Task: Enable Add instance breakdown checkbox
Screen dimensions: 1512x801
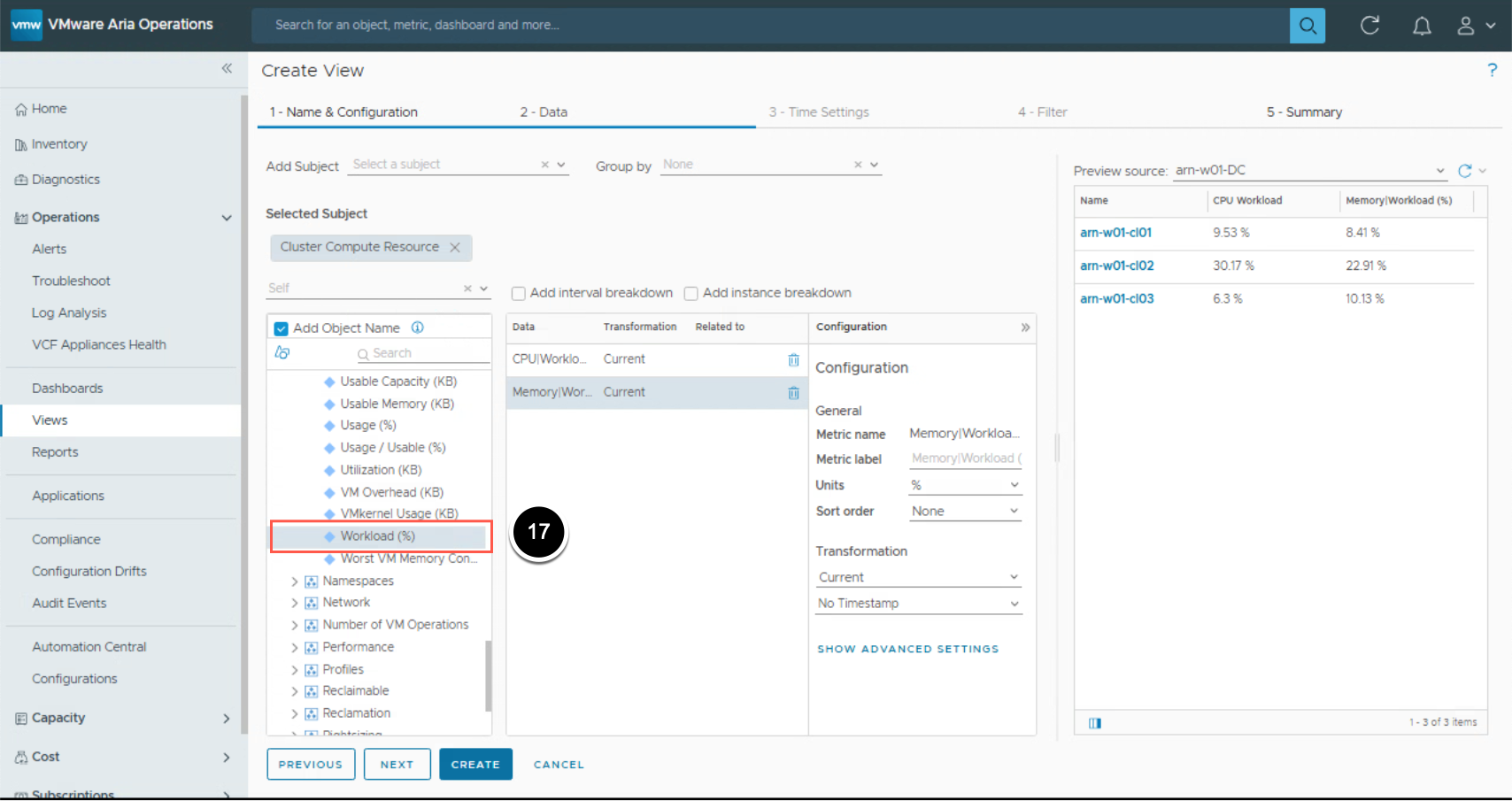Action: click(691, 294)
